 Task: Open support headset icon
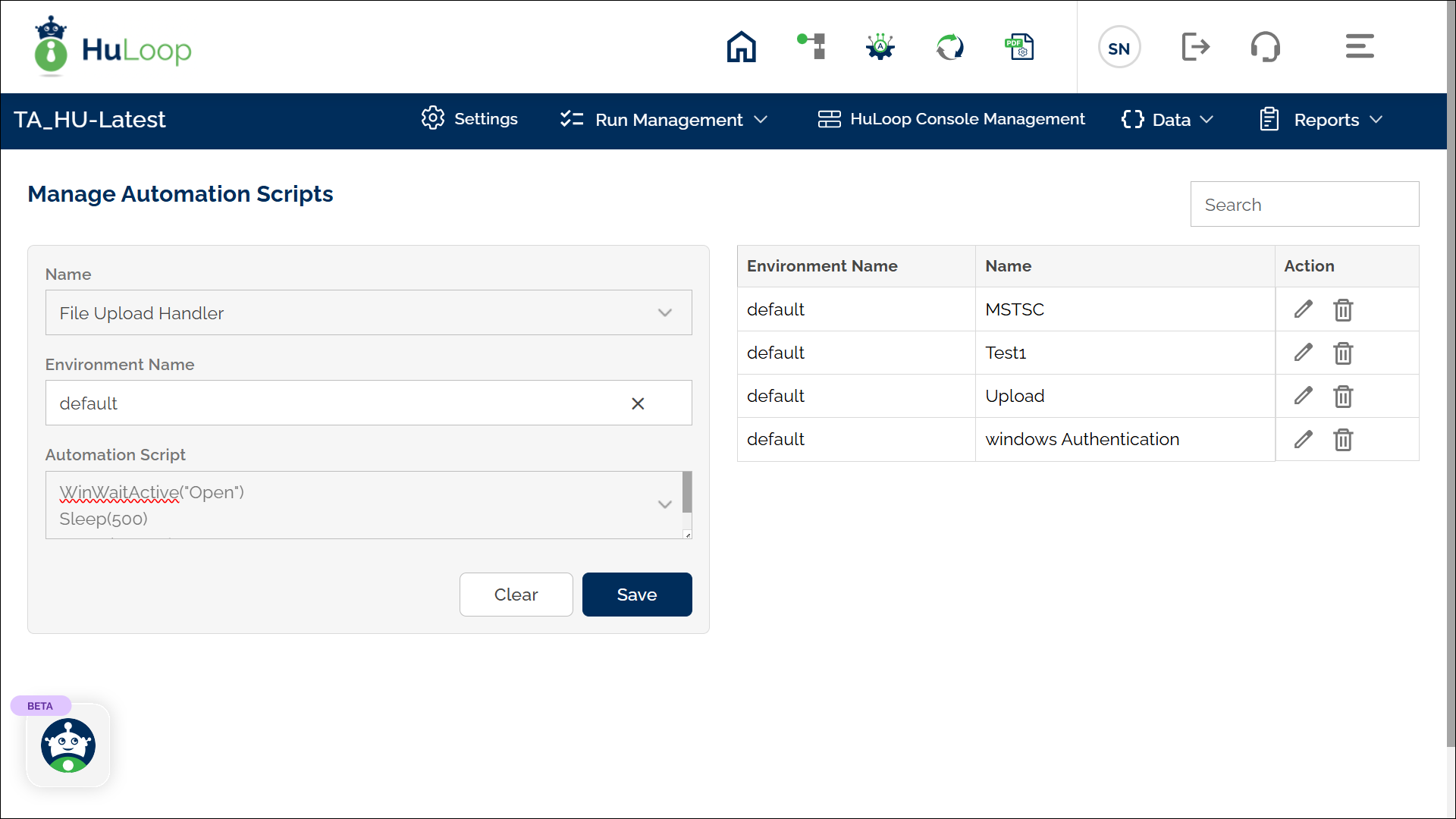click(1265, 47)
